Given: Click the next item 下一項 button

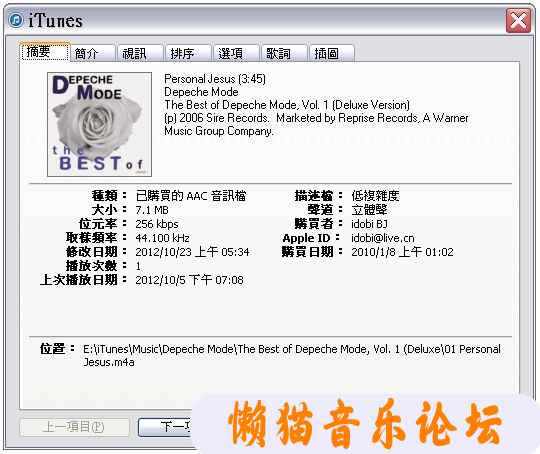Looking at the screenshot, I should point(165,427).
